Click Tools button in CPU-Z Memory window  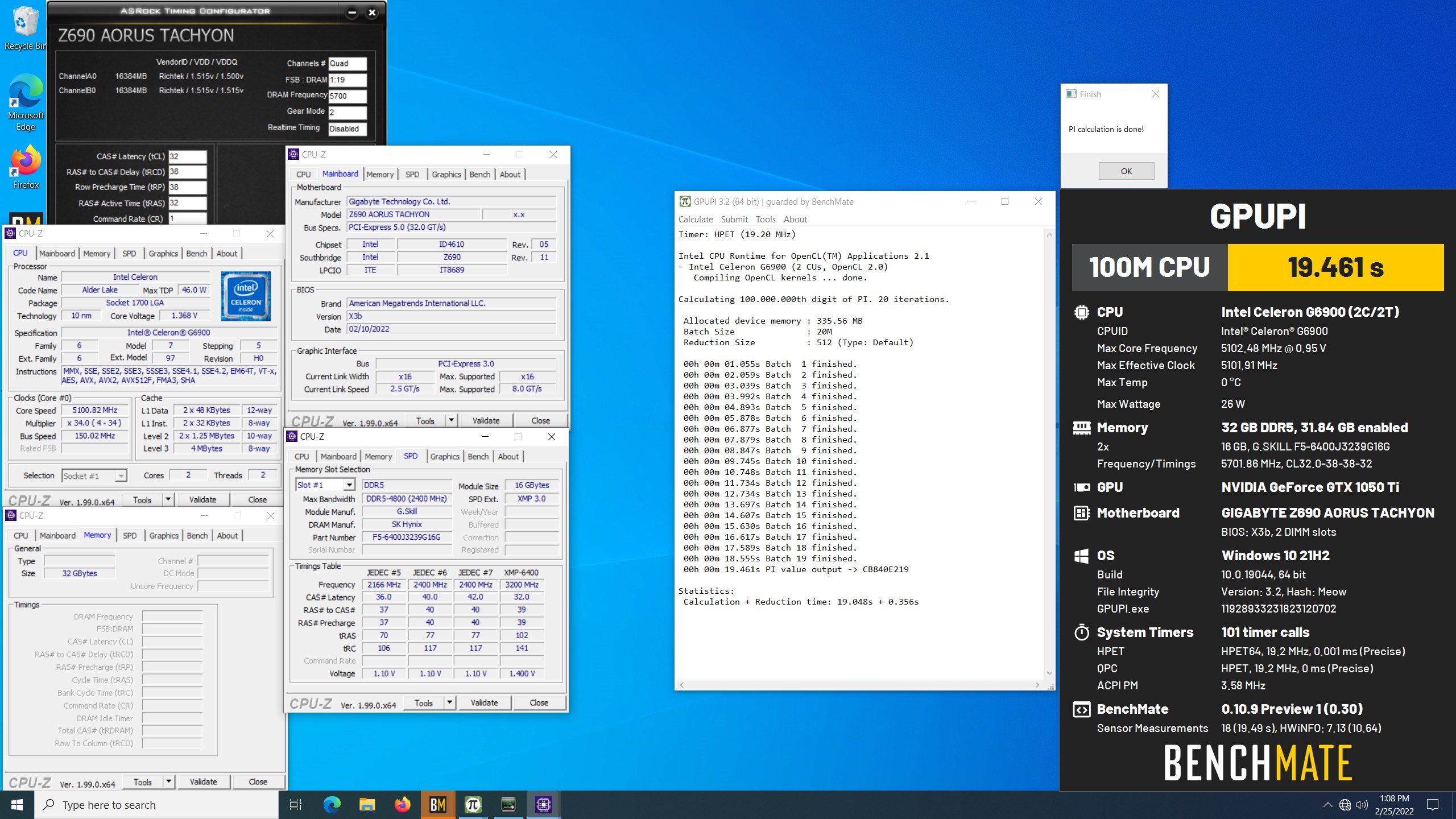click(x=142, y=781)
